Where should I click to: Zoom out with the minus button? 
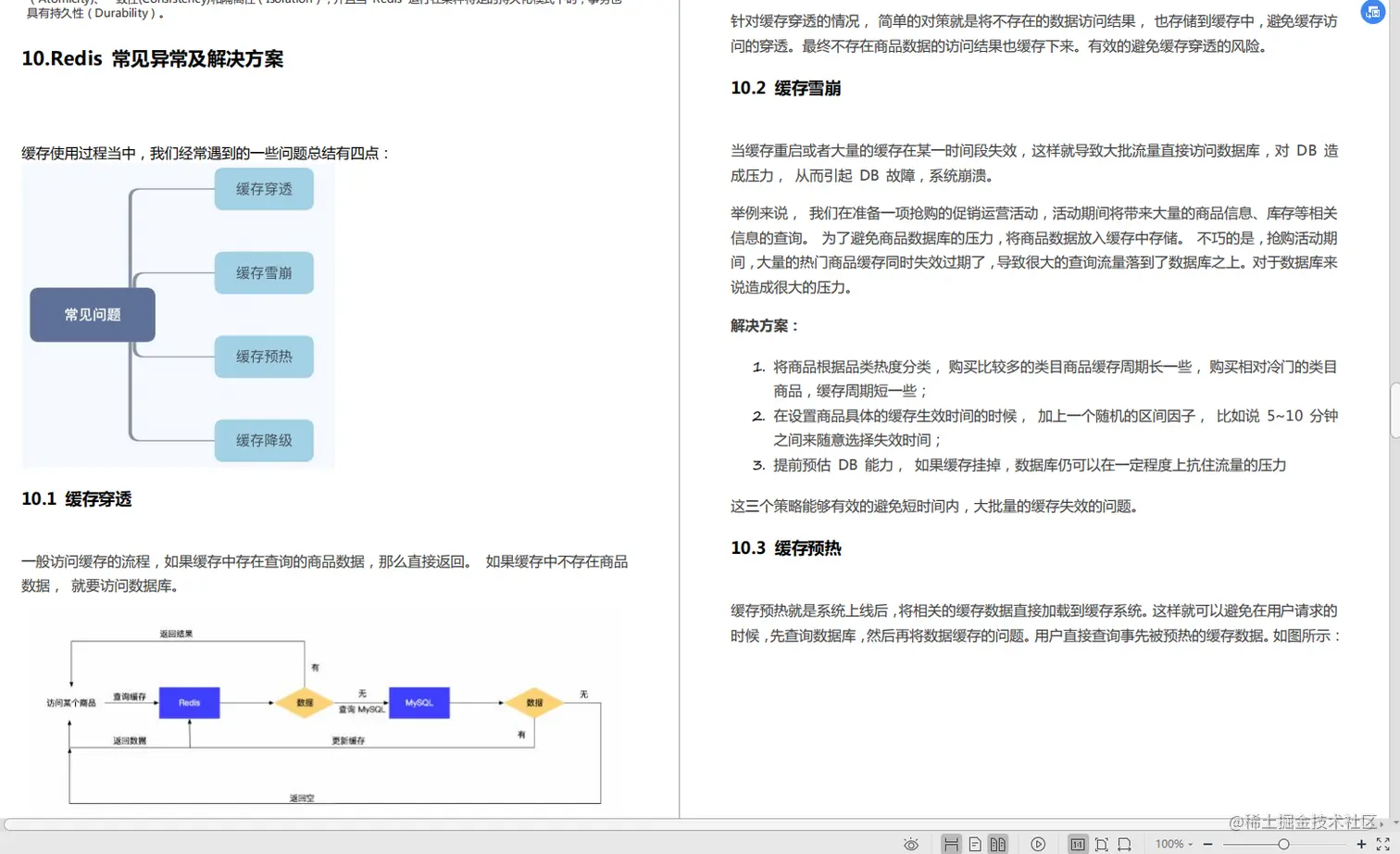coord(1206,844)
